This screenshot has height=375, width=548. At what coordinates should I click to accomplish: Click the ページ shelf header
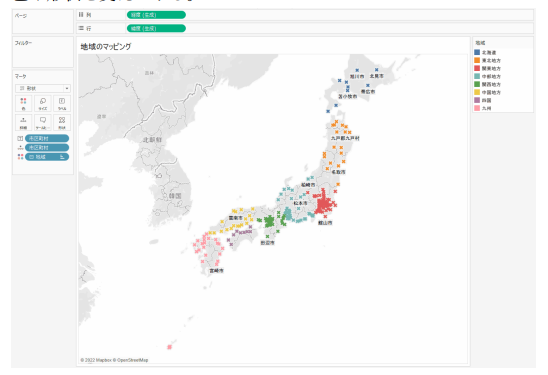pos(21,15)
